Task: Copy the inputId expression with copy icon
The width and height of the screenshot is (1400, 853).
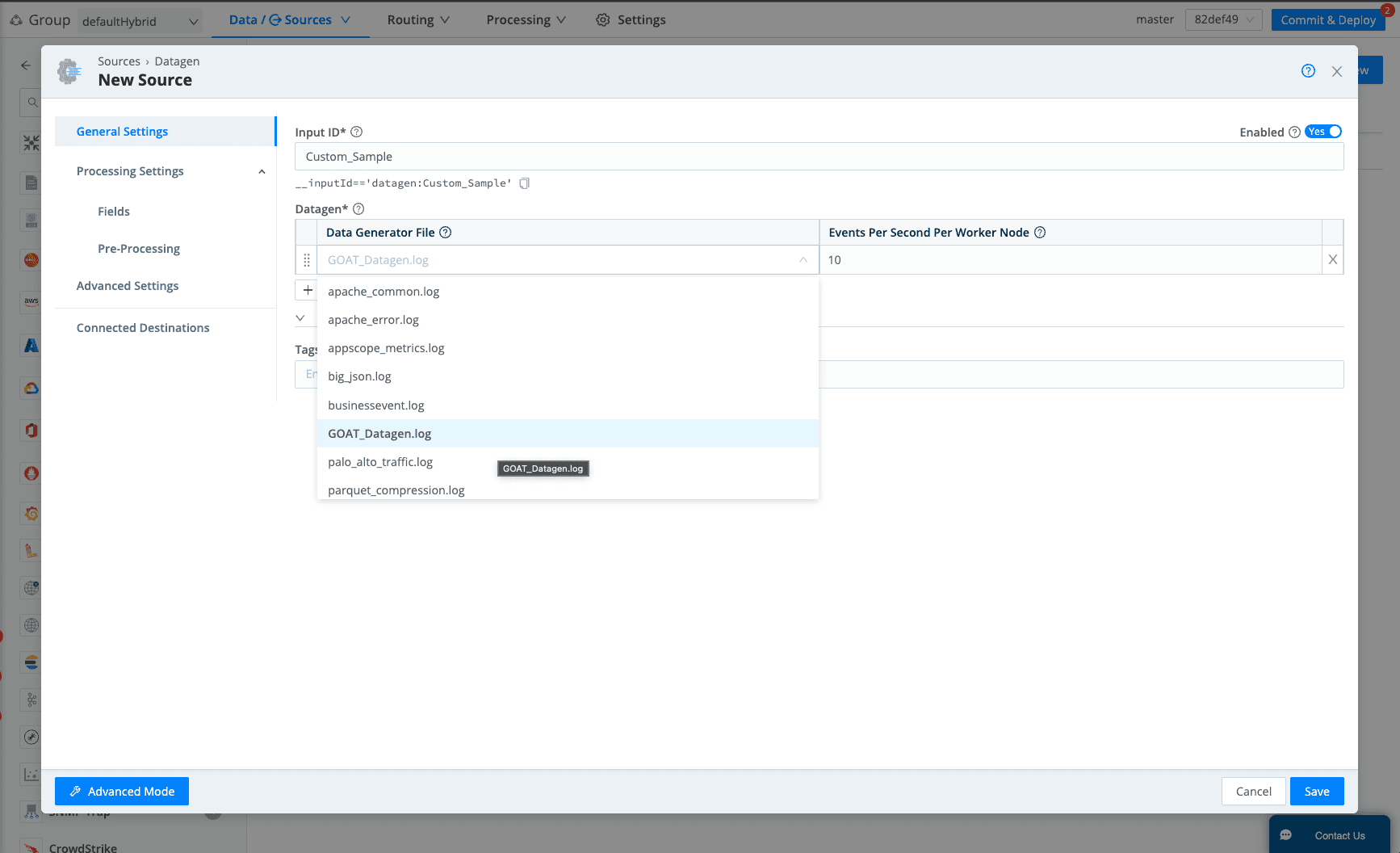Action: coord(524,183)
